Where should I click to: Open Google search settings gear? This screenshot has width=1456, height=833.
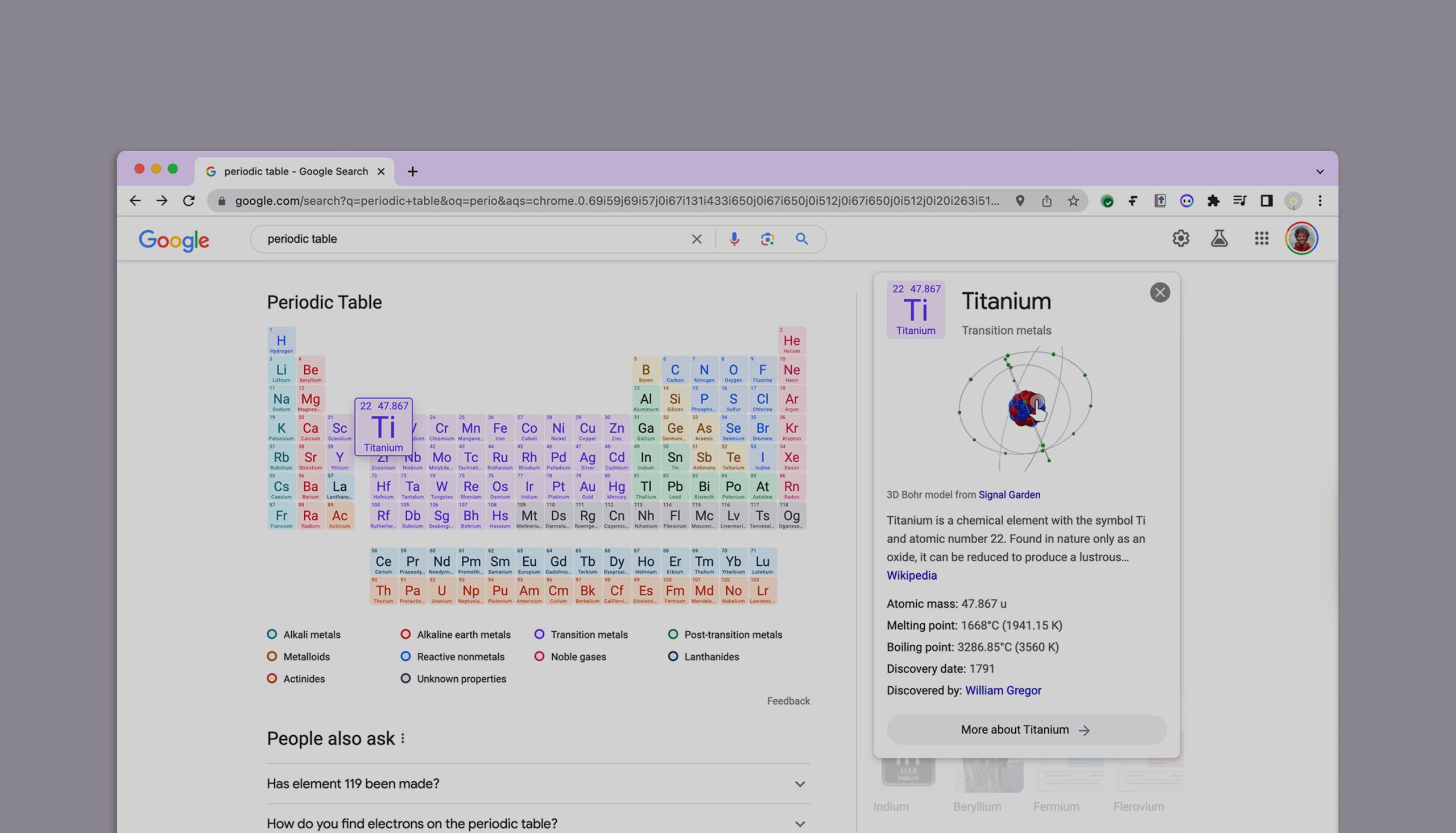click(x=1180, y=239)
